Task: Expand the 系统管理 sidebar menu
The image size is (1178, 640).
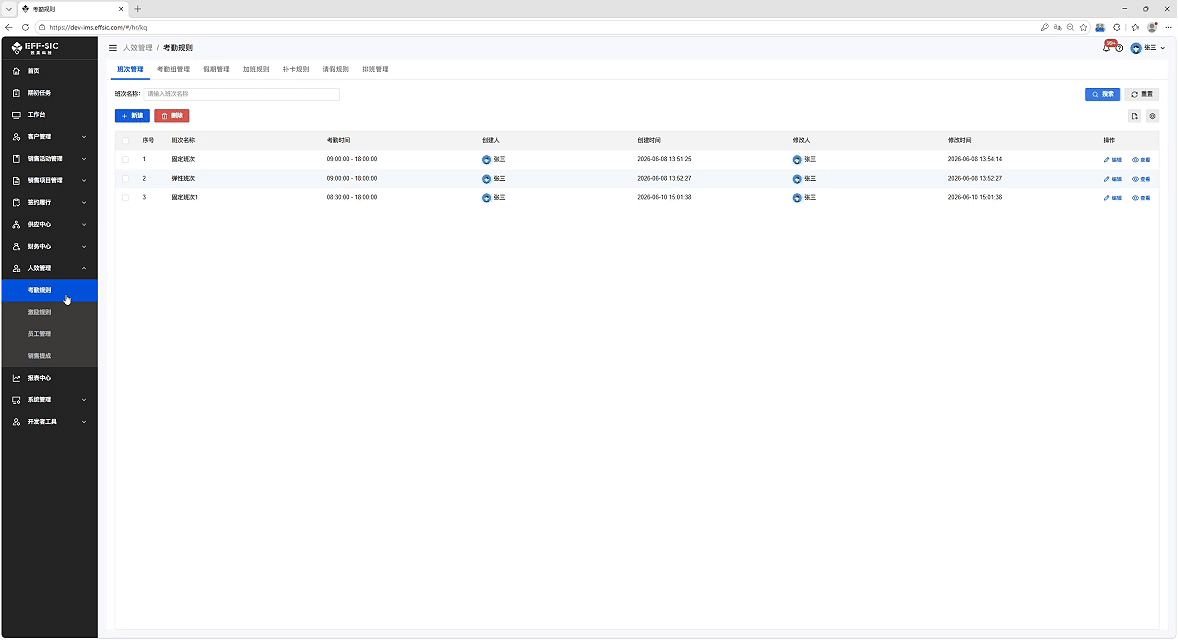Action: (50, 400)
